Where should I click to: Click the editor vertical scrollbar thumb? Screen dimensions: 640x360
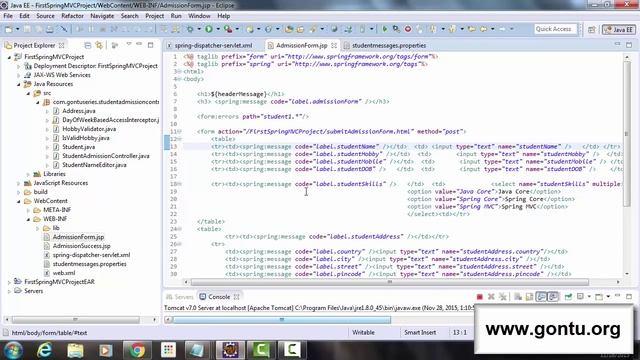pos(627,134)
